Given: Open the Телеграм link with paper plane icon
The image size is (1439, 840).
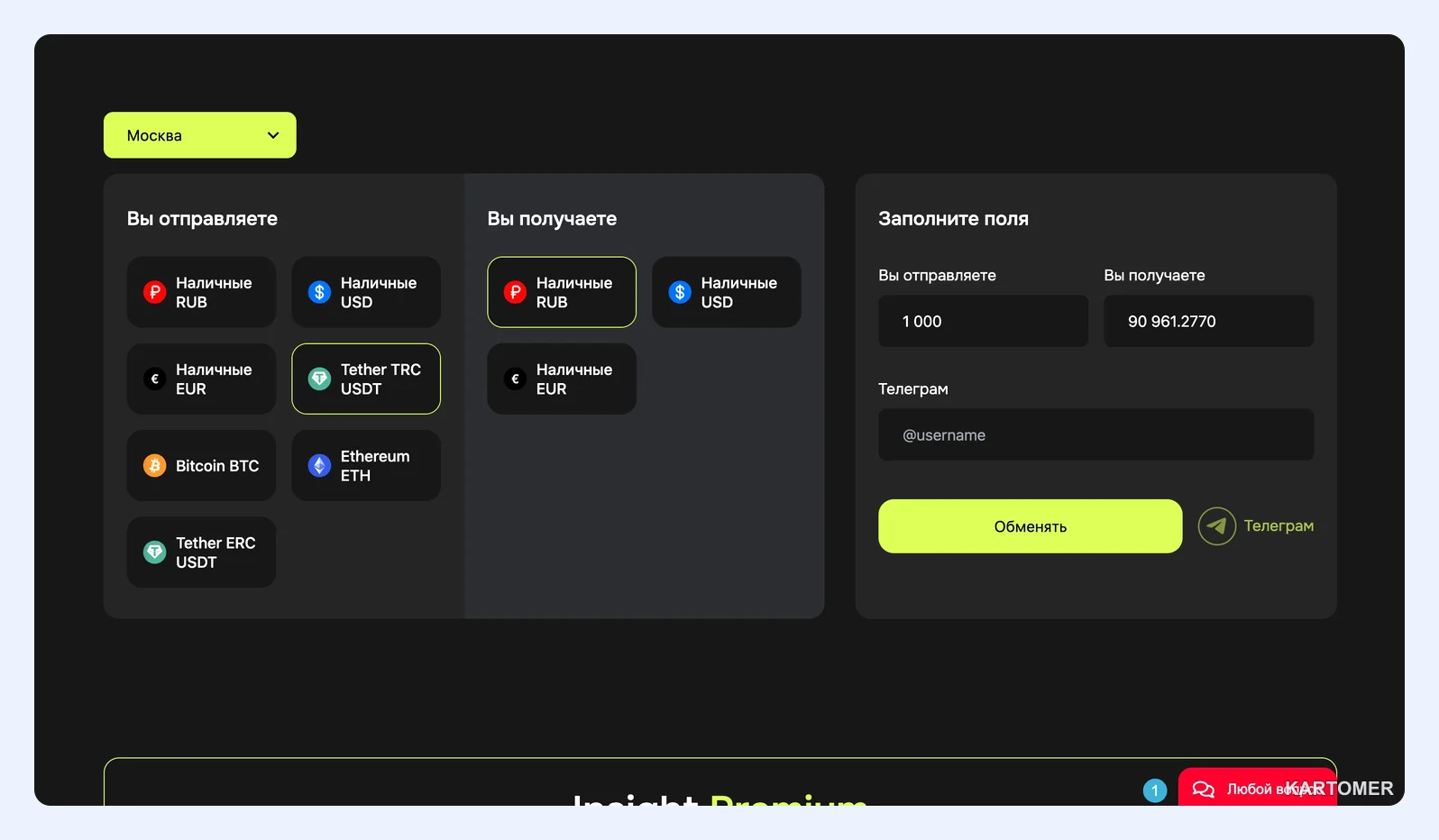Looking at the screenshot, I should click(1256, 526).
